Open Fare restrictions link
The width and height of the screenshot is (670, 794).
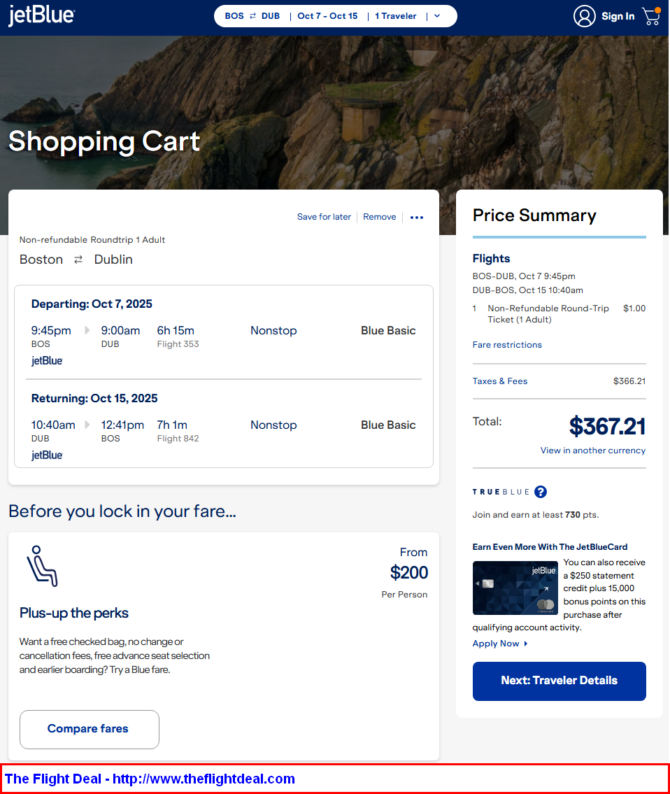(x=507, y=345)
